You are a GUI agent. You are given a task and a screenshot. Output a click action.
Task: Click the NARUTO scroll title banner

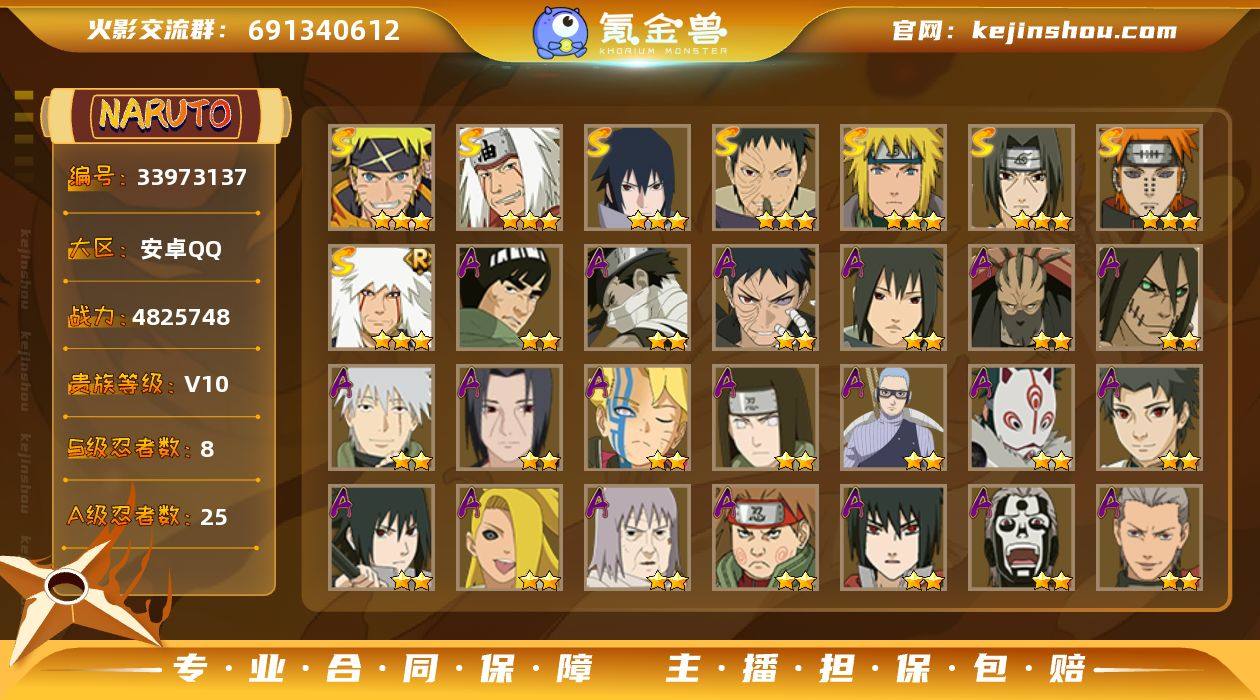(166, 115)
